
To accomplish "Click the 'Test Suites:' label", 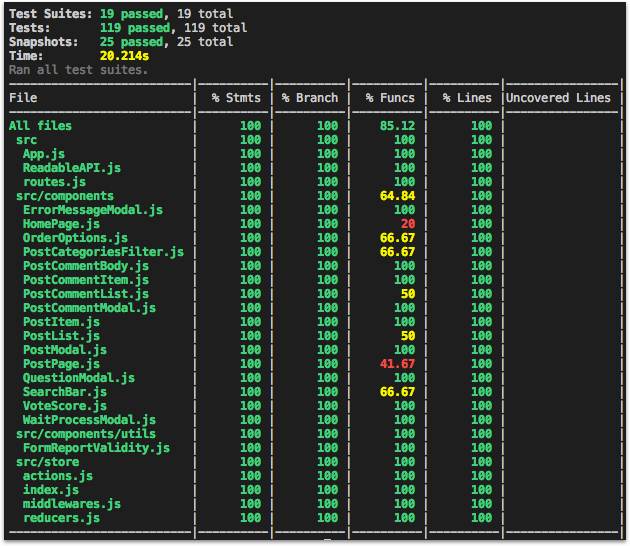I will click(51, 14).
